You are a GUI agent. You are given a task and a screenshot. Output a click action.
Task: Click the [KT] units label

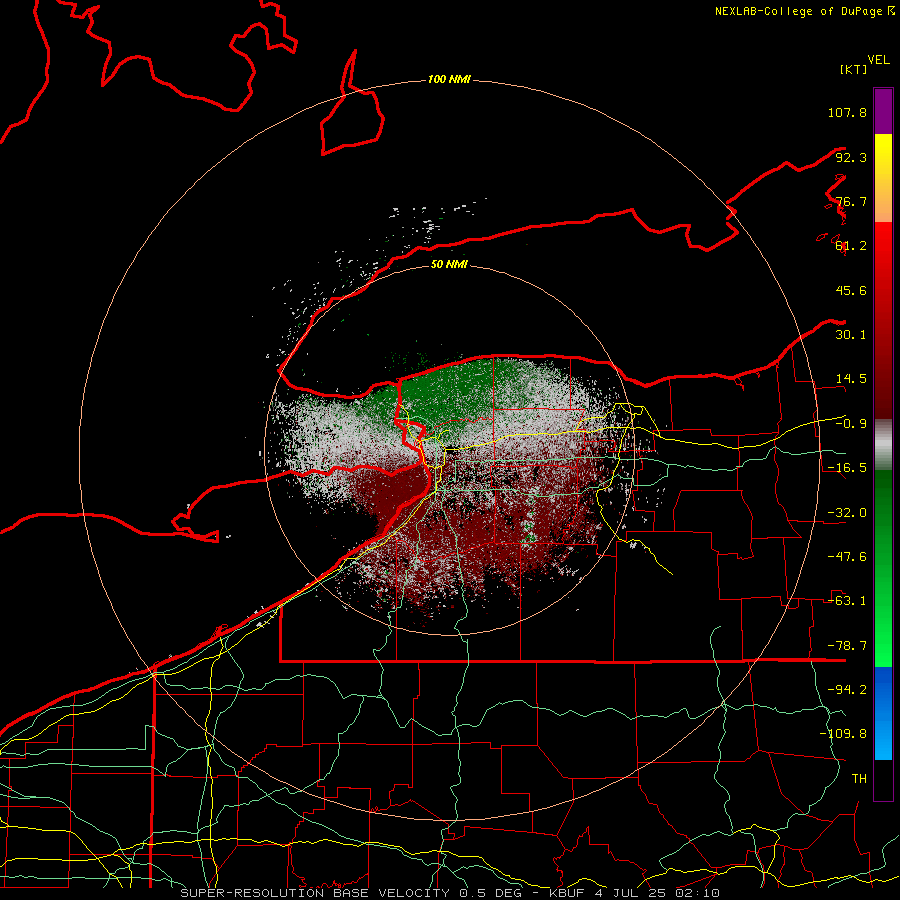coord(853,69)
